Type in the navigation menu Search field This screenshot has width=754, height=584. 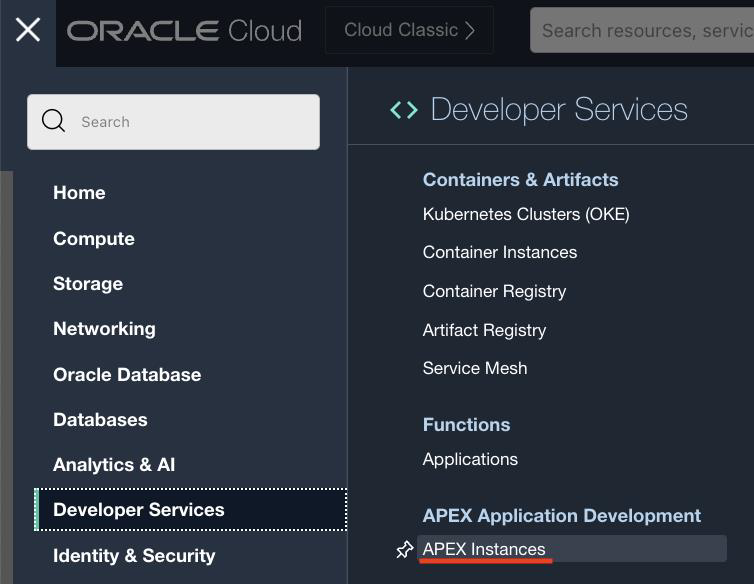pos(190,122)
